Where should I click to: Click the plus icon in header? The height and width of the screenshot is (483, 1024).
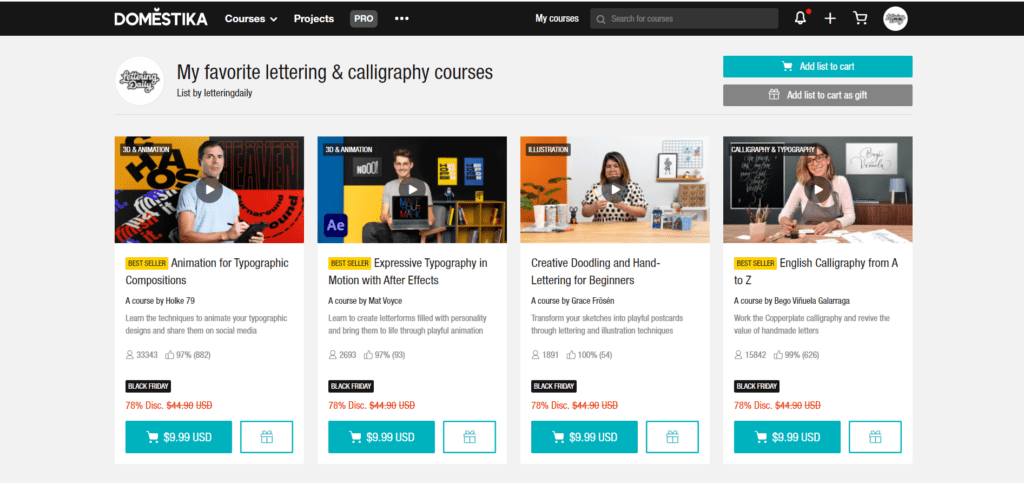[x=830, y=19]
